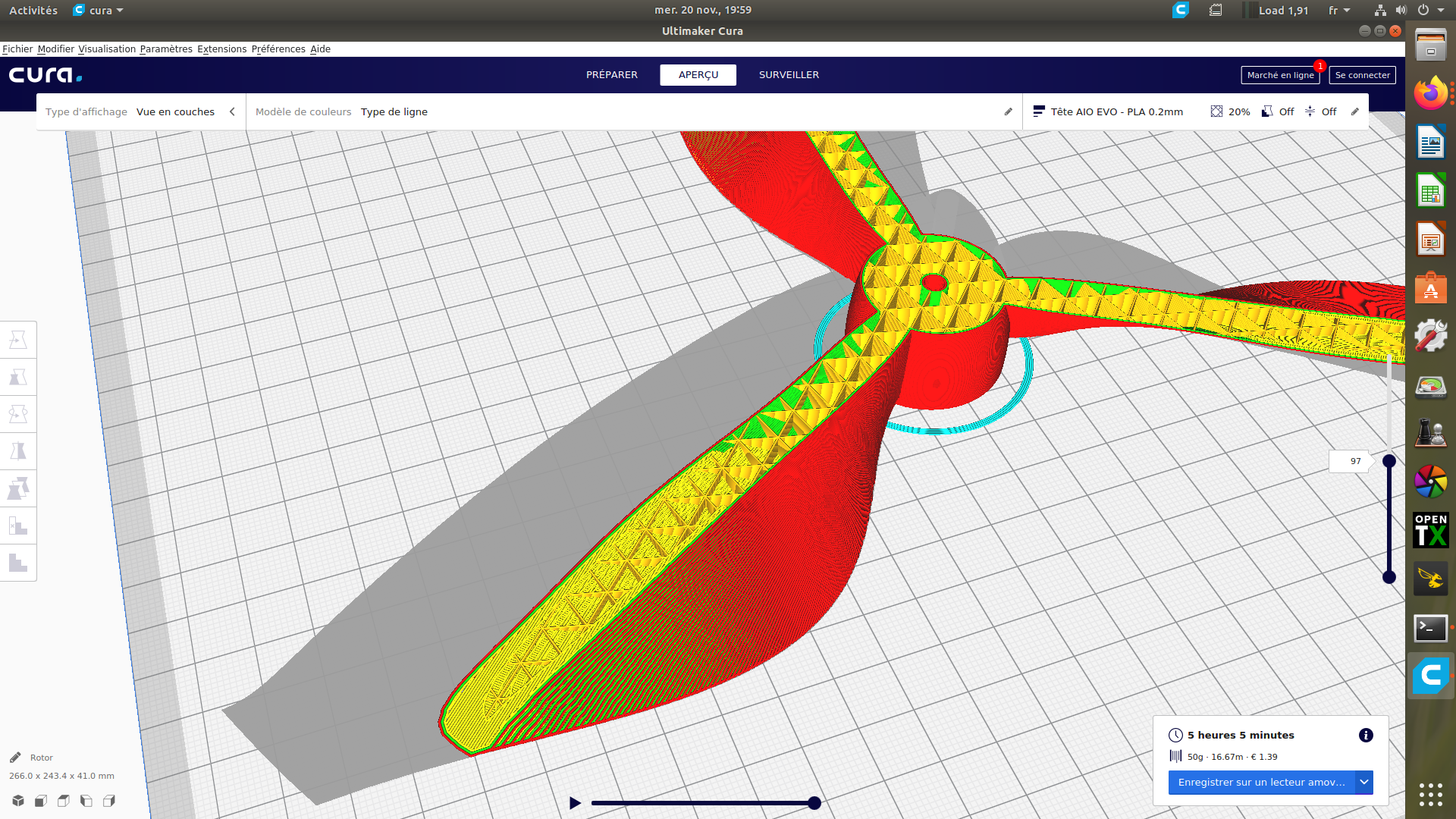1456x819 pixels.
Task: Open the Type de ligne color scheme dropdown
Action: pos(394,111)
